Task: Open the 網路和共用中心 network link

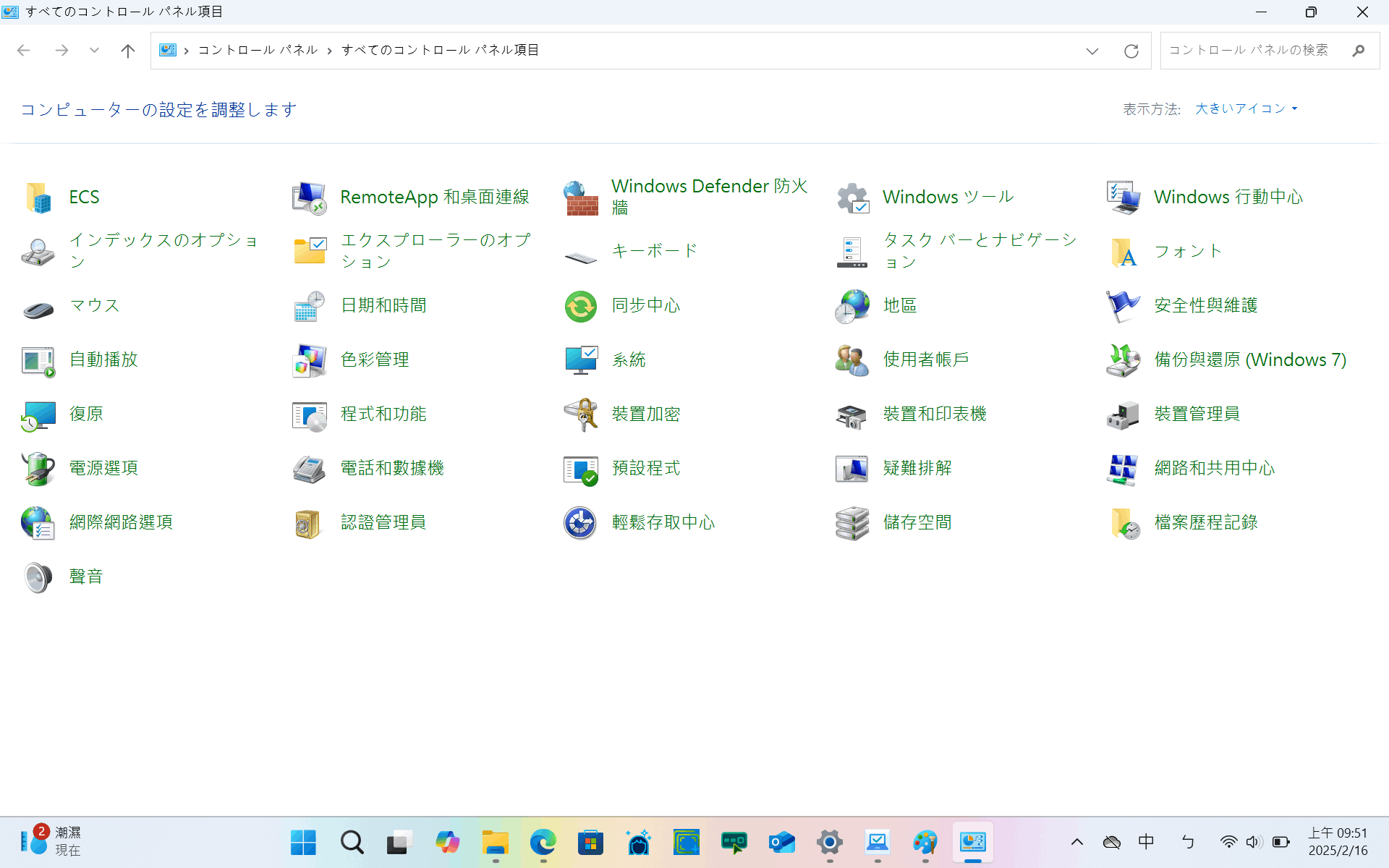Action: click(x=1214, y=468)
